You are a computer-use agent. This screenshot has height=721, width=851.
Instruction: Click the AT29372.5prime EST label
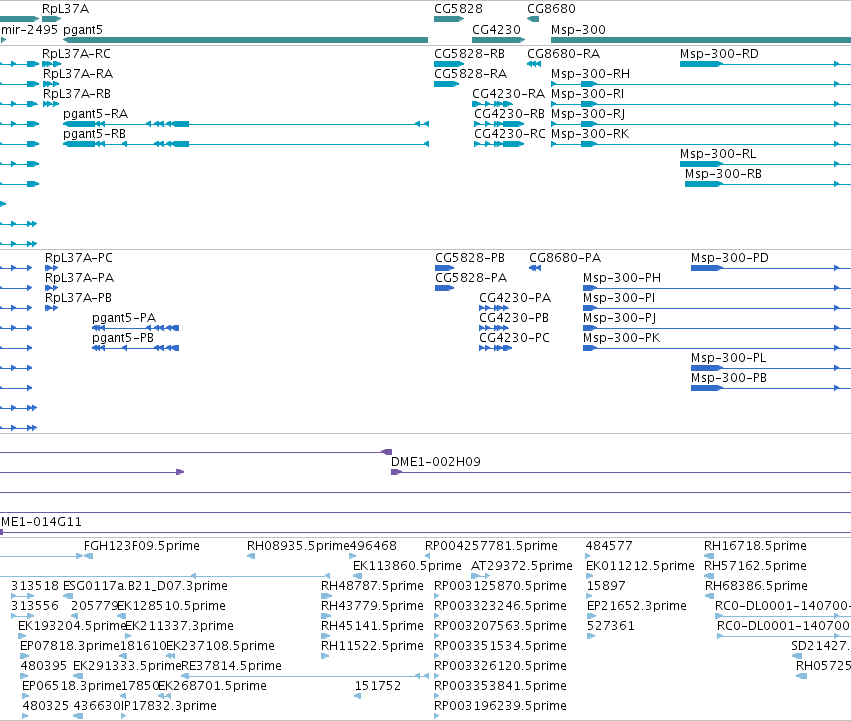(522, 566)
